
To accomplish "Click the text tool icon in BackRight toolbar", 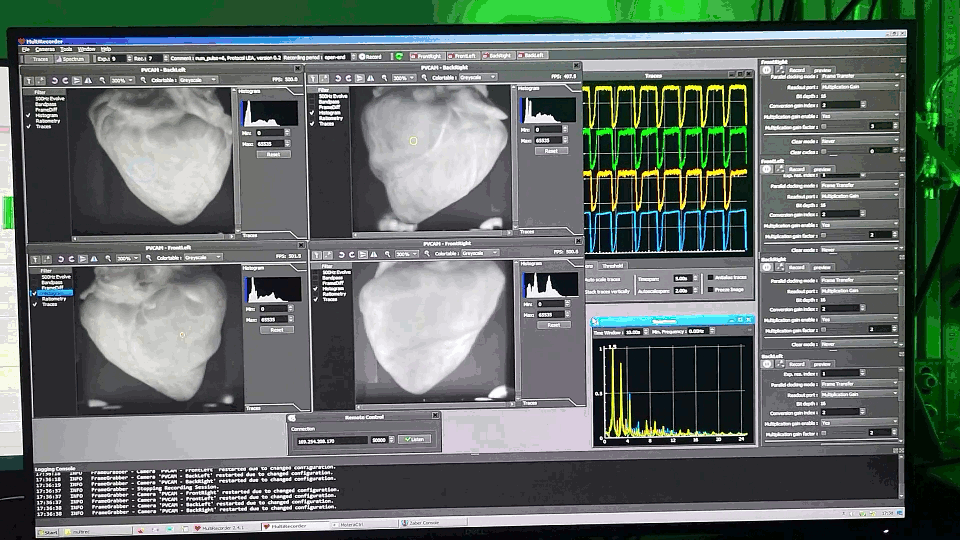I will pos(313,79).
